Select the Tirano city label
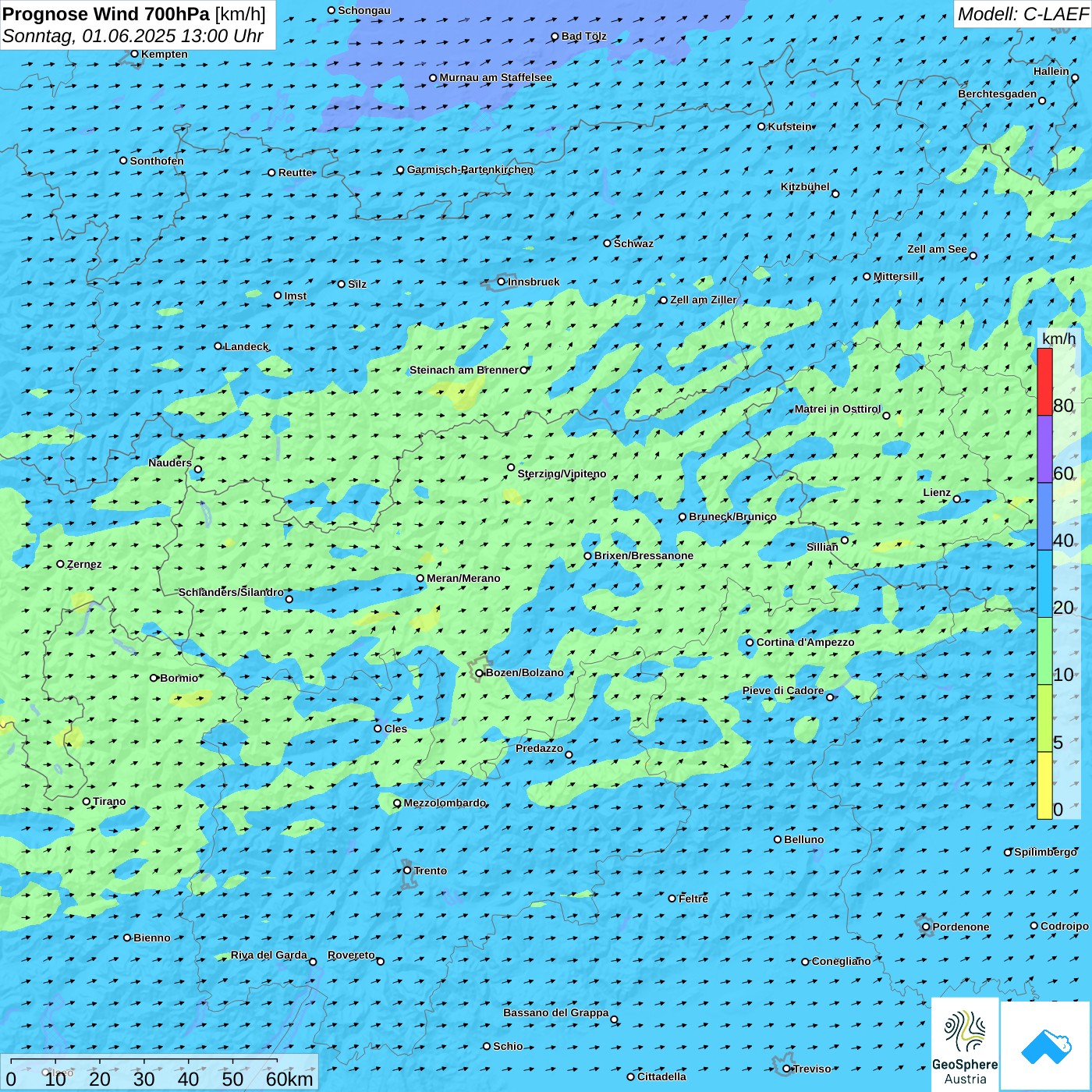Screen dimensions: 1092x1092 [x=109, y=801]
